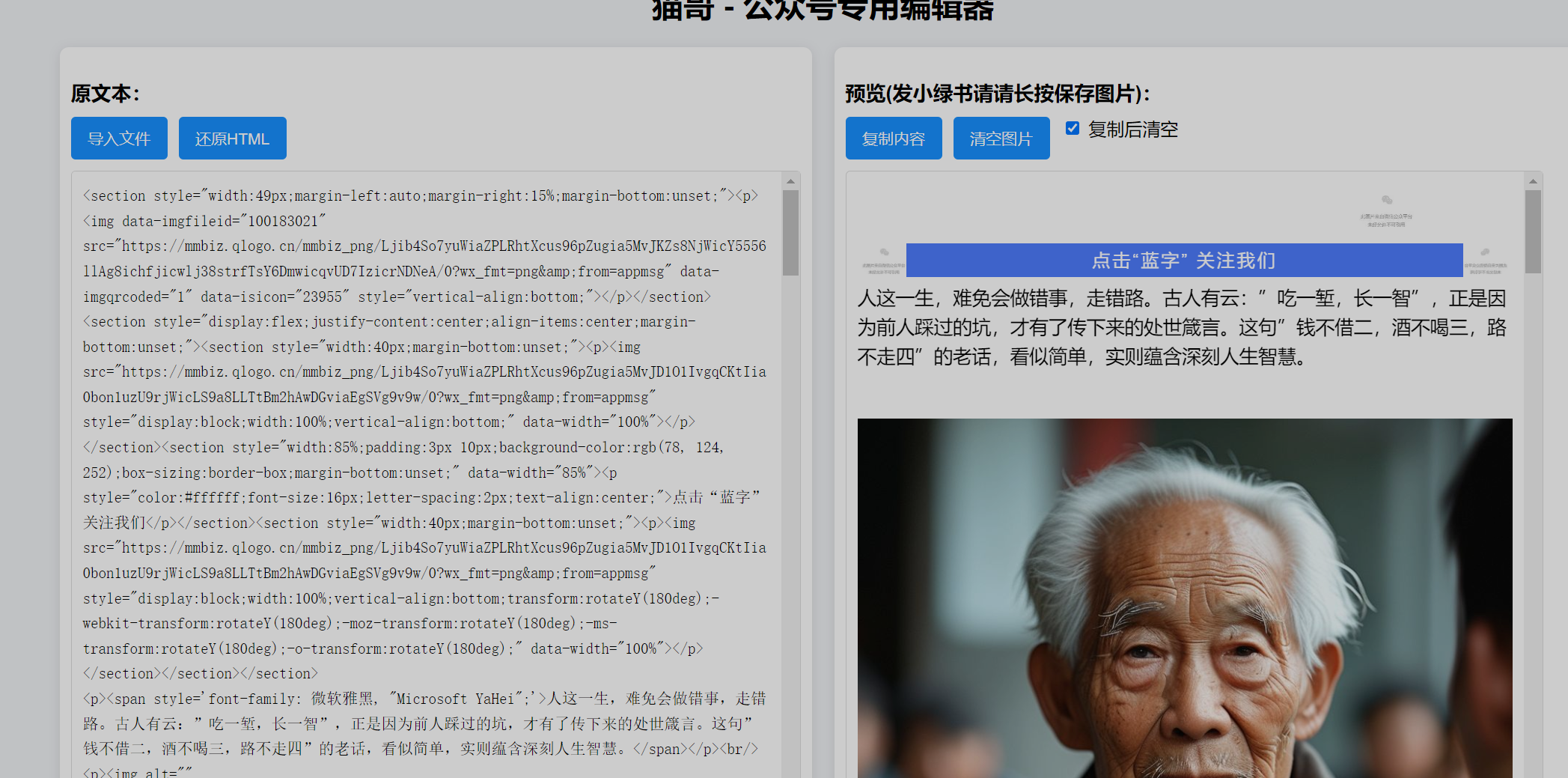
Task: Click the code line starting style="color:#ffffff
Action: [x=421, y=498]
